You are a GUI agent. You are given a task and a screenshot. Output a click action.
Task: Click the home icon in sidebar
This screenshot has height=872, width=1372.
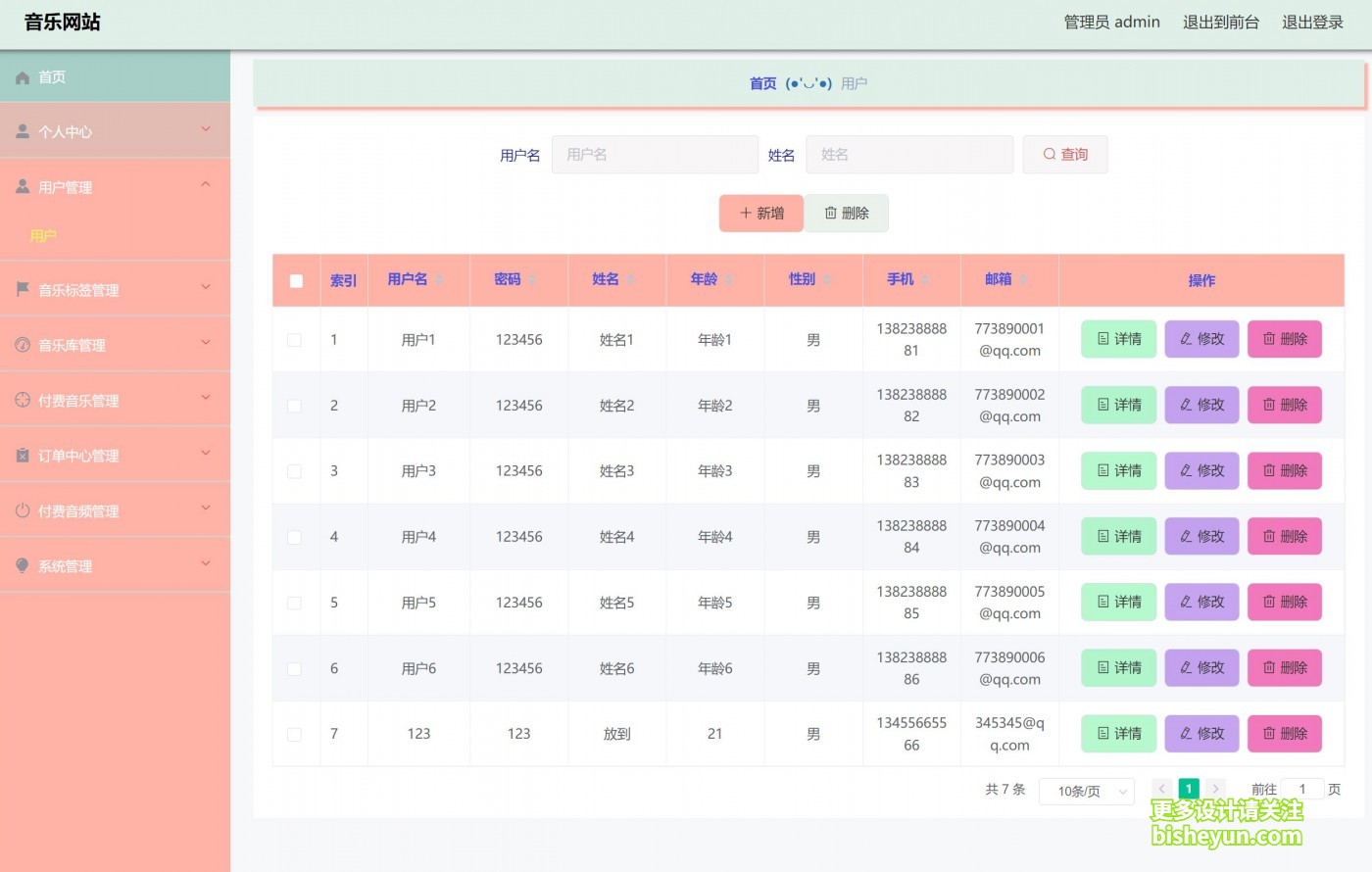point(23,77)
